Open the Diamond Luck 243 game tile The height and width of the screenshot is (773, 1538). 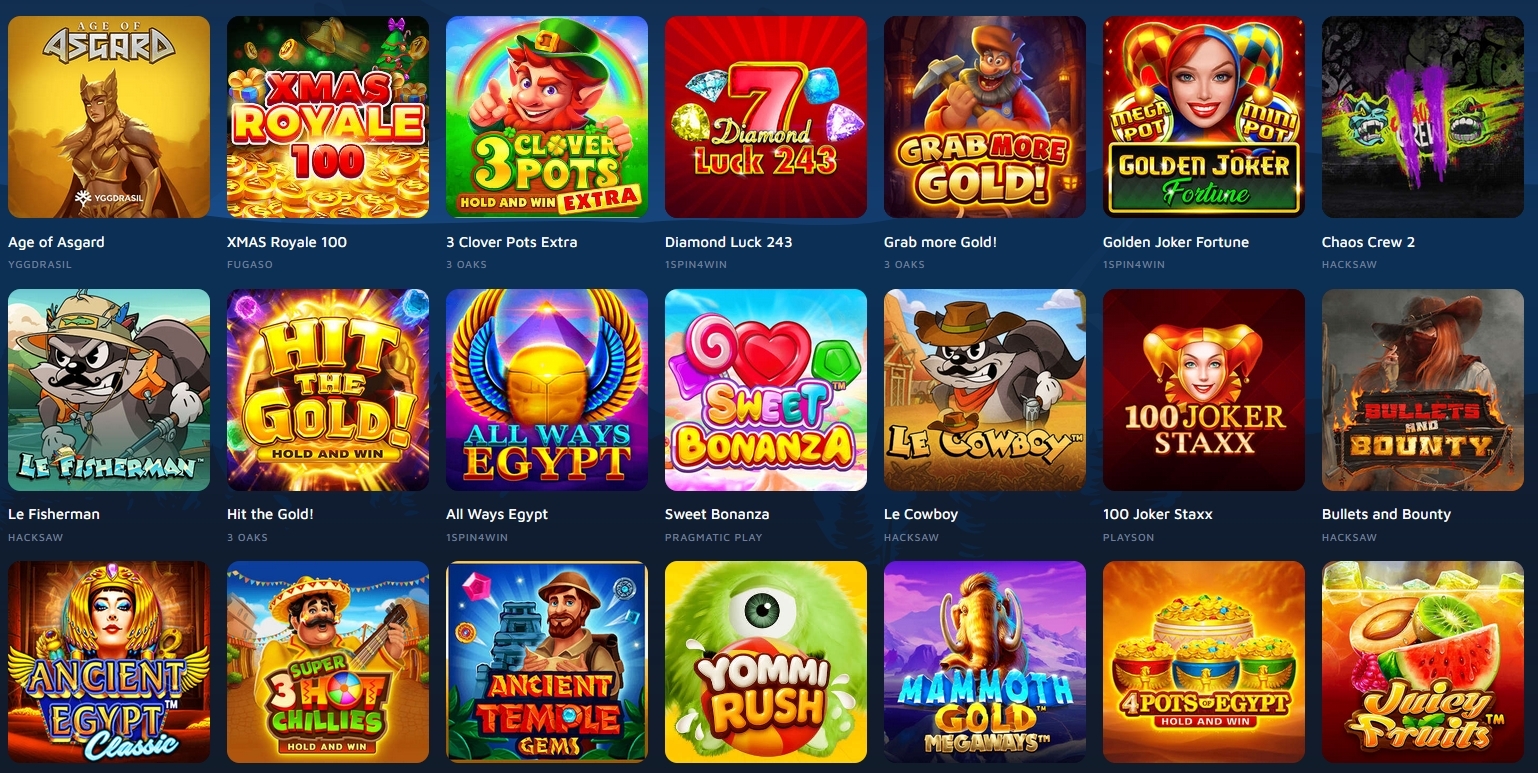766,117
